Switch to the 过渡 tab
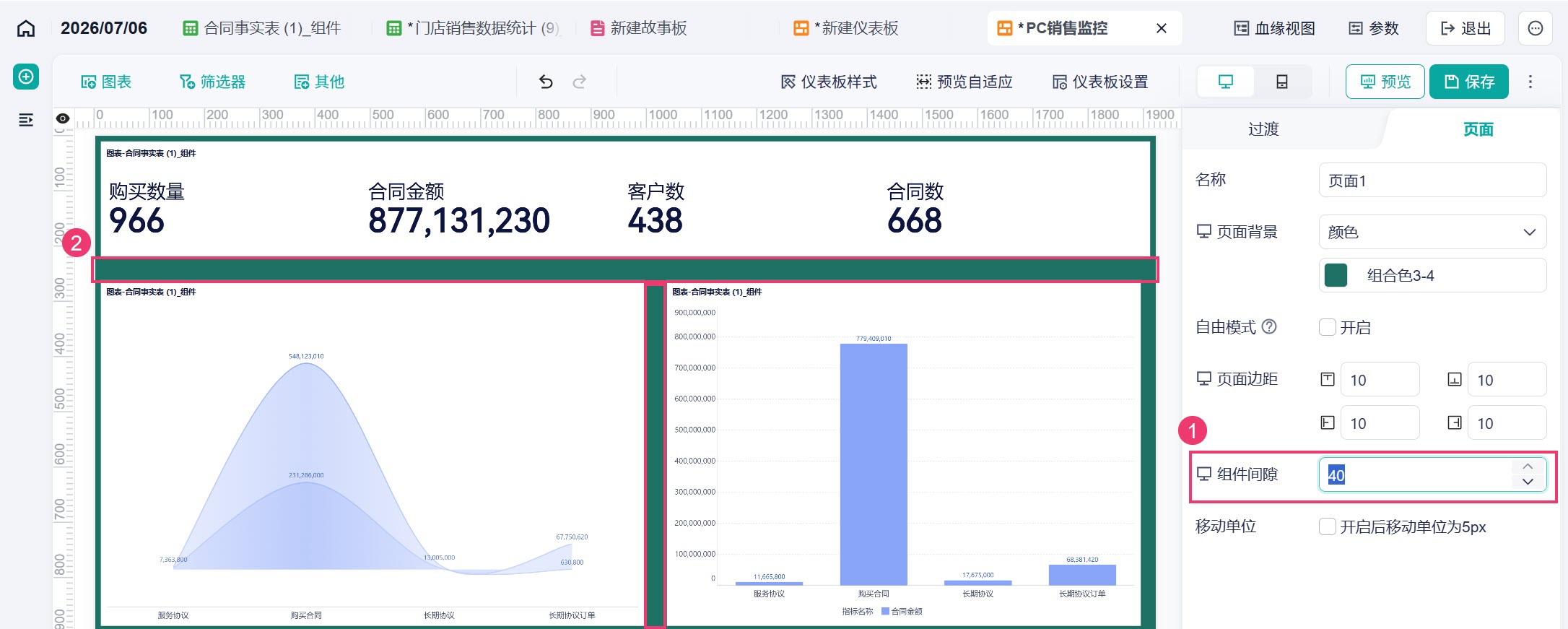This screenshot has width=1568, height=629. click(x=1263, y=129)
